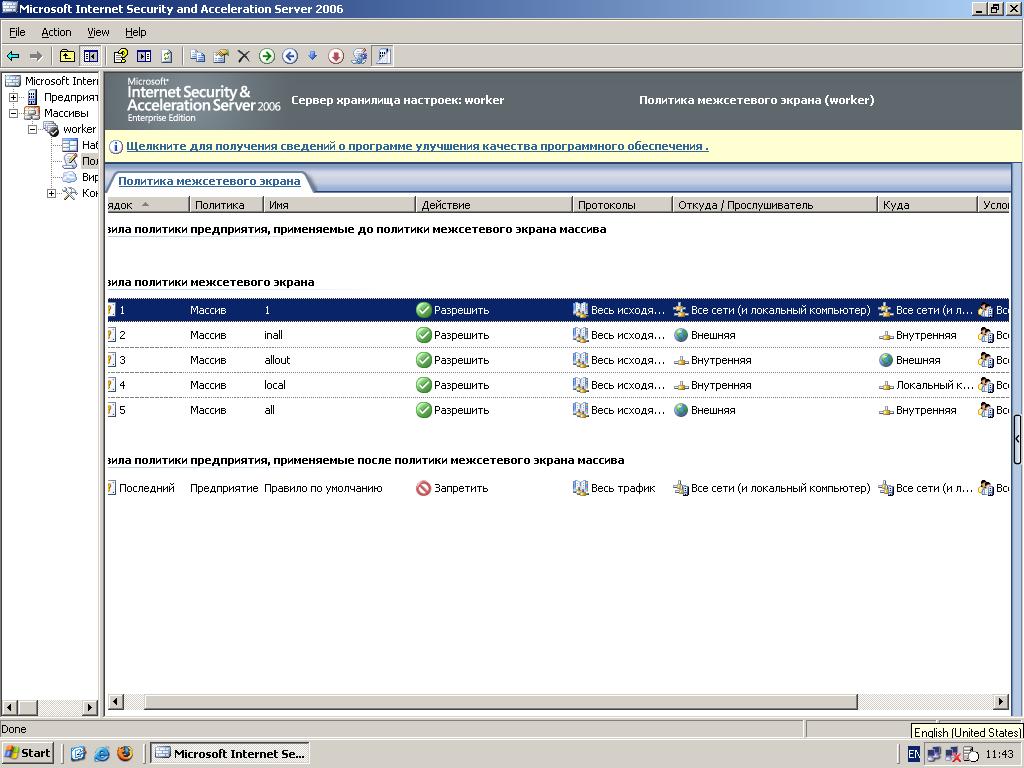The height and width of the screenshot is (768, 1024).
Task: Click the Back arrow in the toolbar
Action: 12,56
